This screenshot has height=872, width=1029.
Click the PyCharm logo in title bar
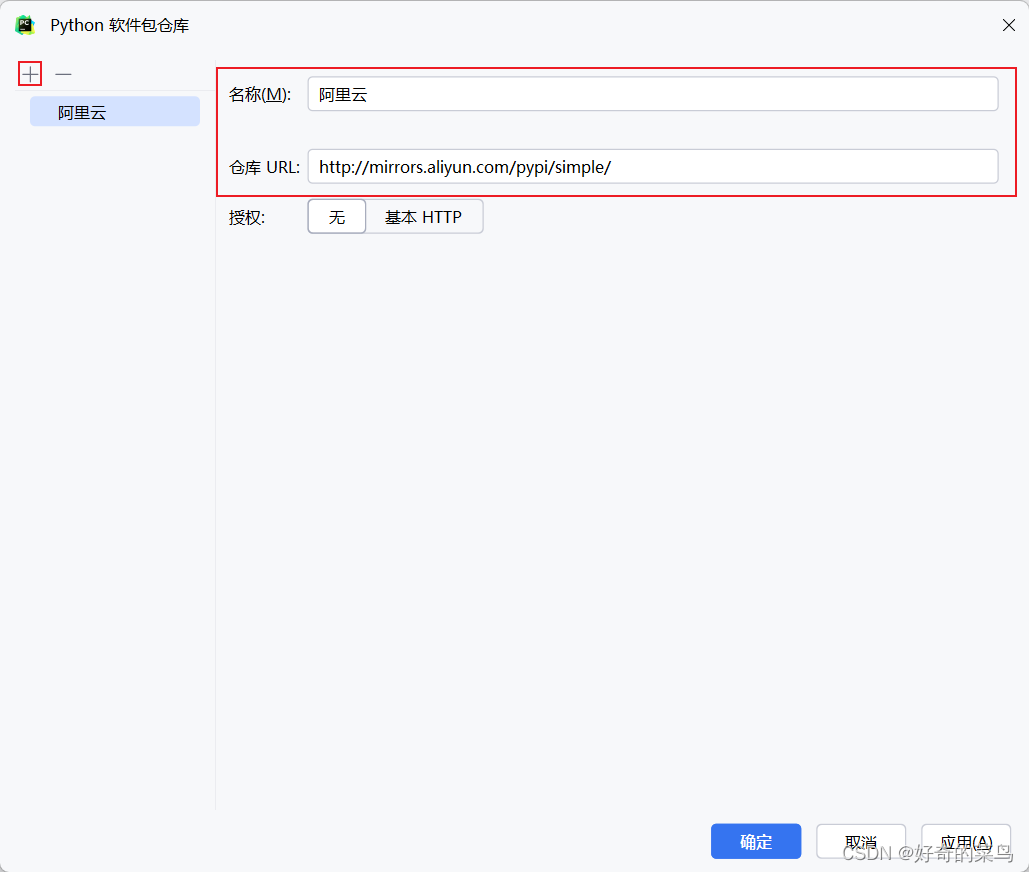[25, 25]
